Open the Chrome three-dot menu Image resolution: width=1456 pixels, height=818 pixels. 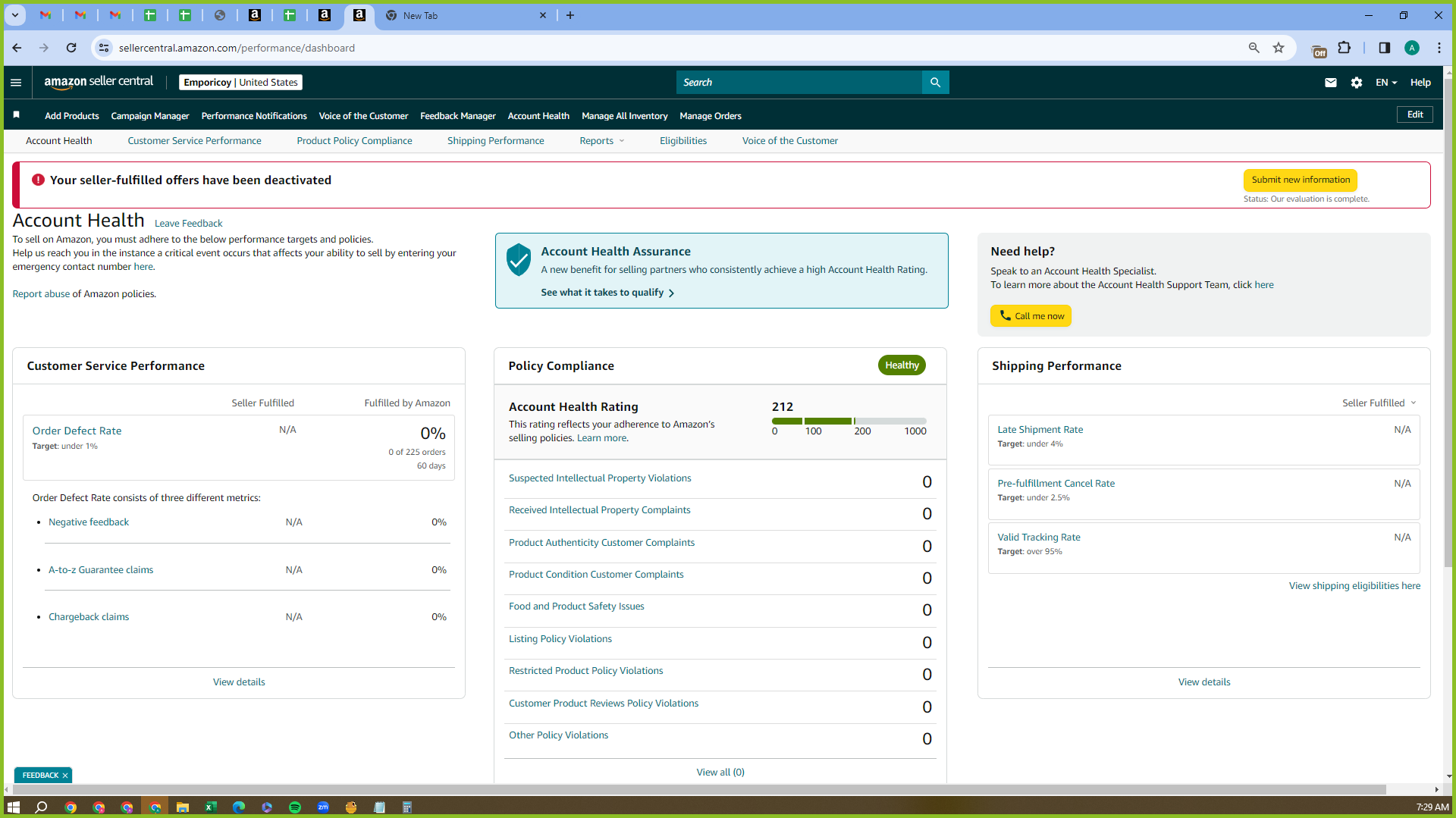1439,48
